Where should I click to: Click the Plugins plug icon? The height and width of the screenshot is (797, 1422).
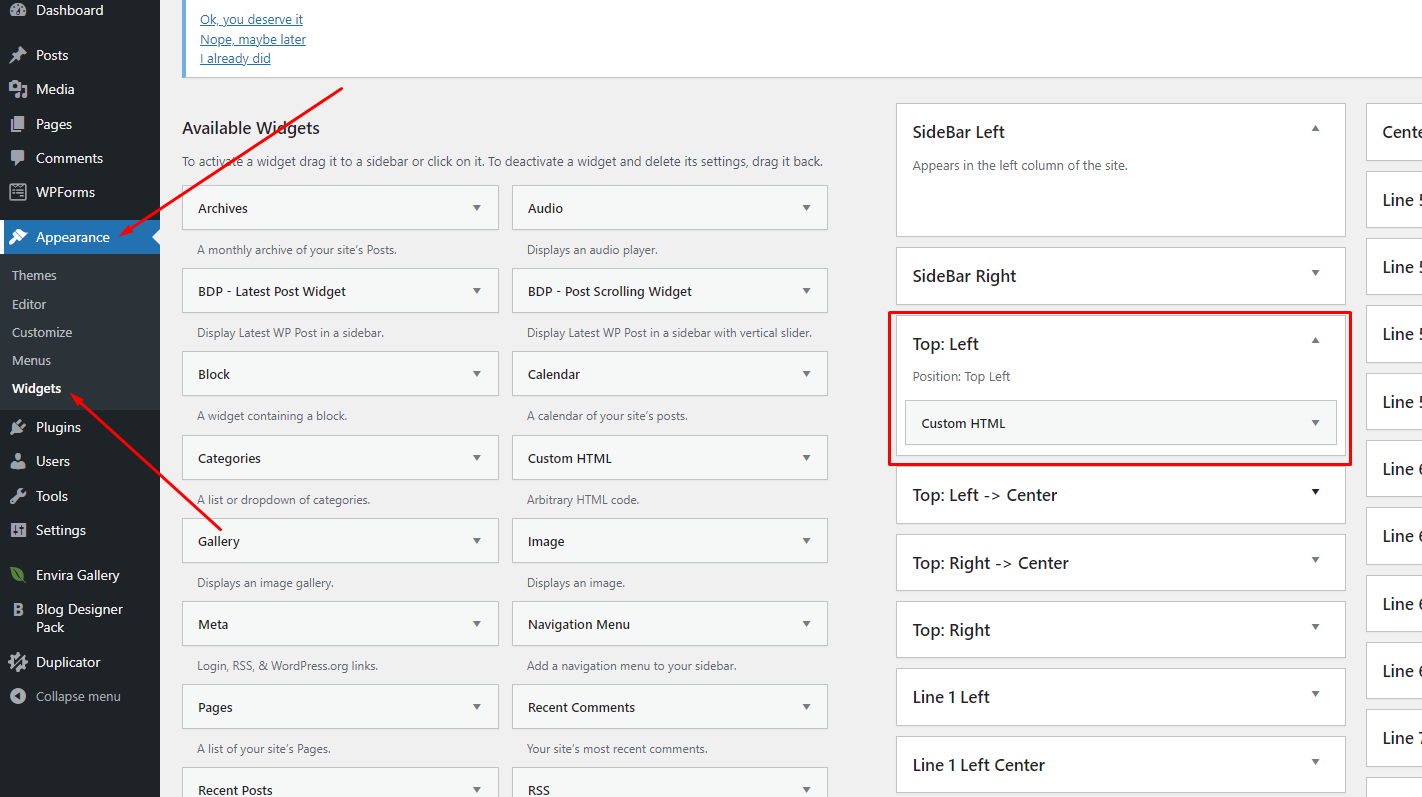pos(18,427)
